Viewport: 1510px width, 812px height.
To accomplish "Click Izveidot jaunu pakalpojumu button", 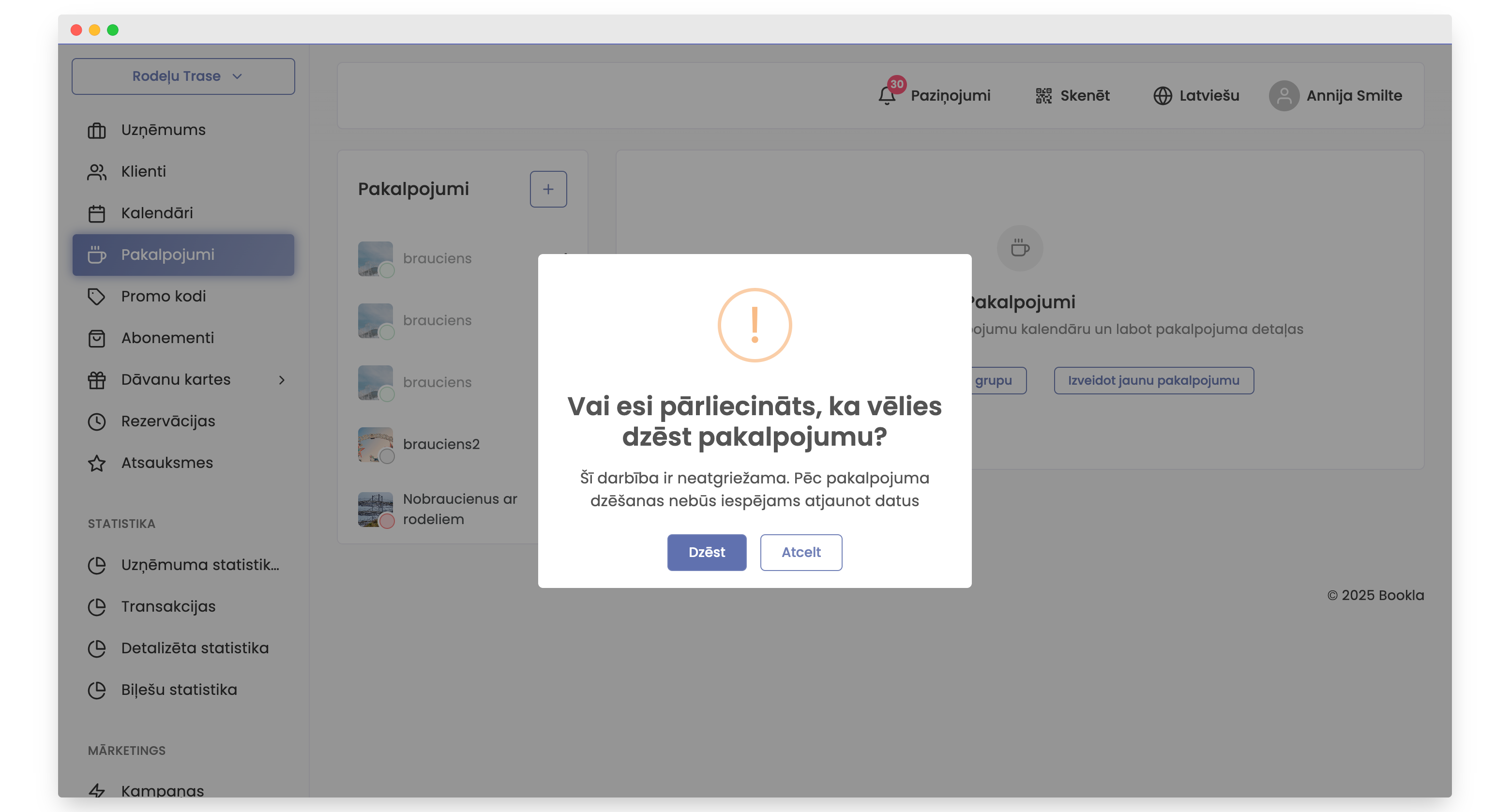I will pos(1153,380).
